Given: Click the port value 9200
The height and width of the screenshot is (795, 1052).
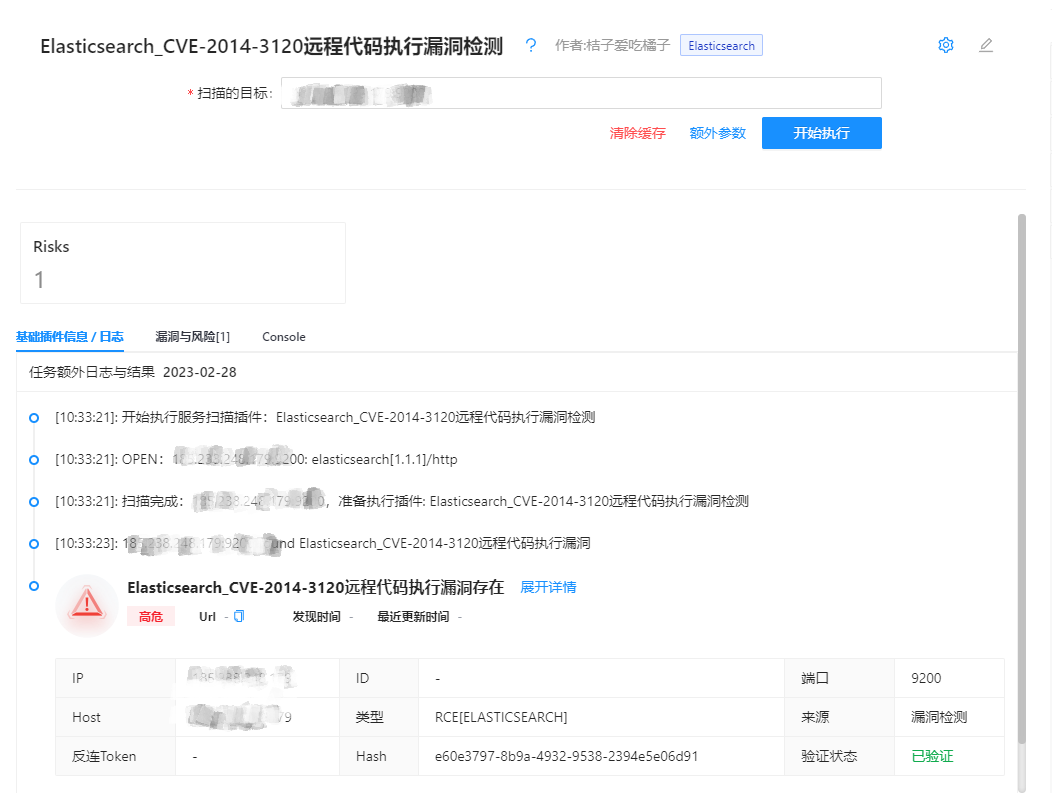Looking at the screenshot, I should pos(926,678).
